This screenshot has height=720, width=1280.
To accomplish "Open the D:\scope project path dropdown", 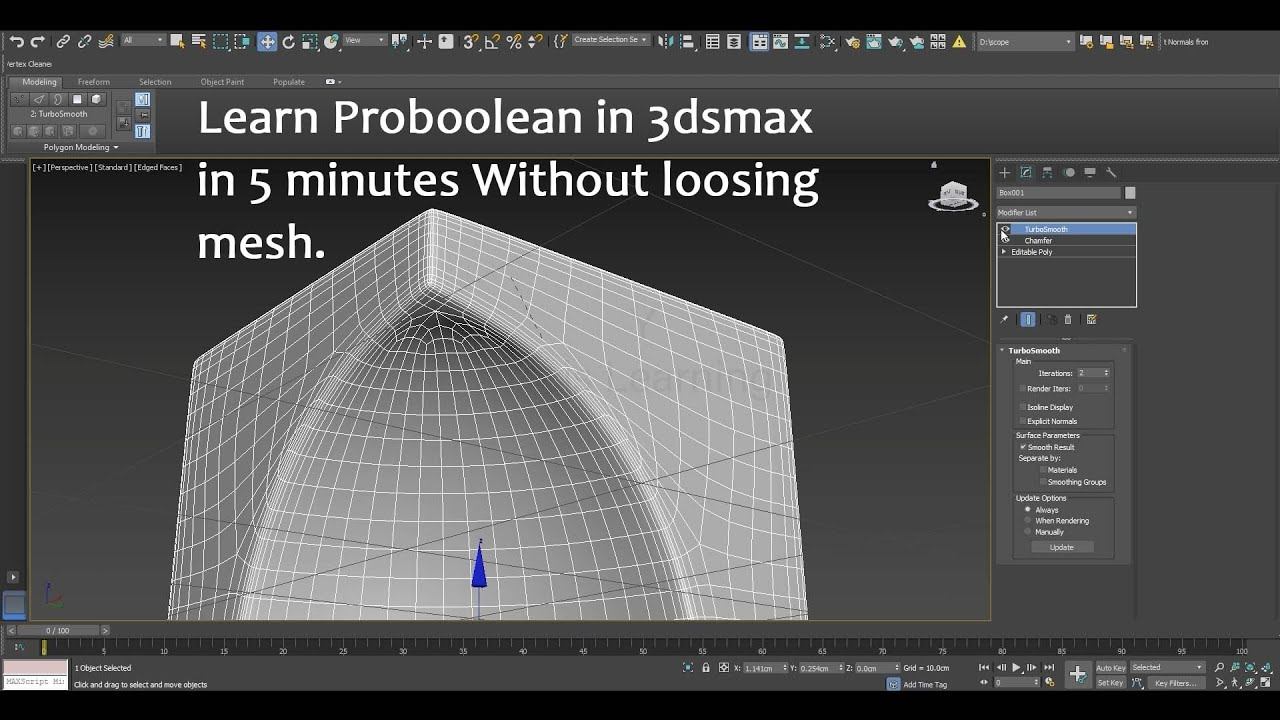I will click(1025, 42).
